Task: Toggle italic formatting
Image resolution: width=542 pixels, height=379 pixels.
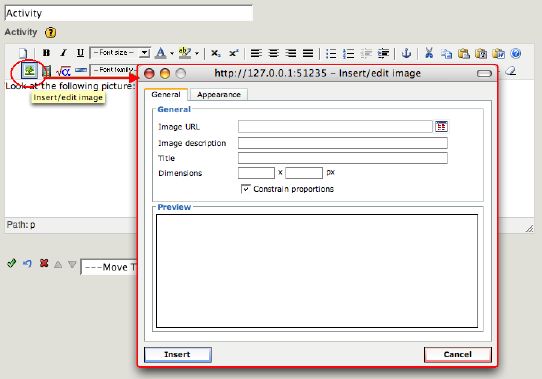Action: [x=63, y=53]
